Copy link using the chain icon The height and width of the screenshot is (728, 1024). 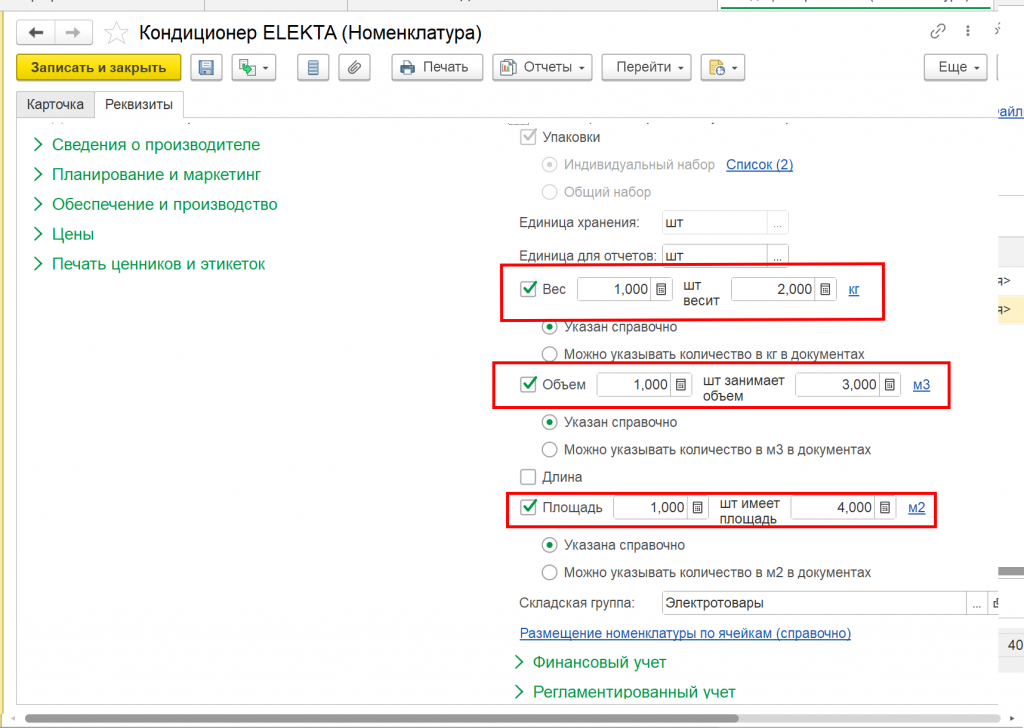click(x=938, y=31)
